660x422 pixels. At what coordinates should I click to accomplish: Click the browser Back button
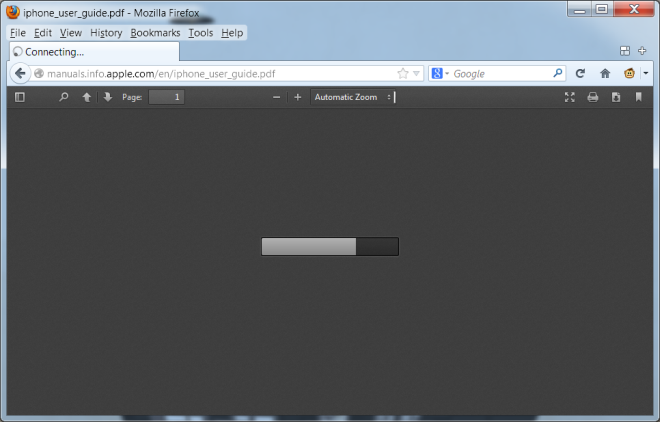[20, 74]
